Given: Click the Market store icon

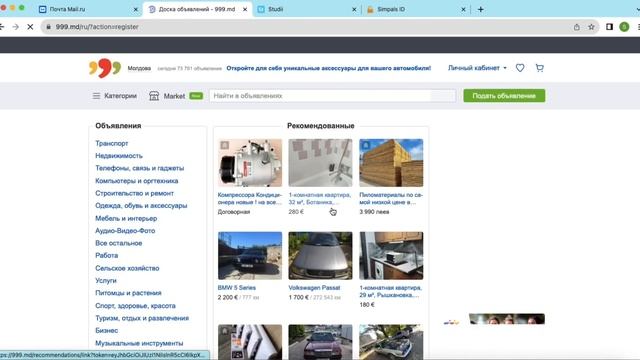Looking at the screenshot, I should click(154, 96).
